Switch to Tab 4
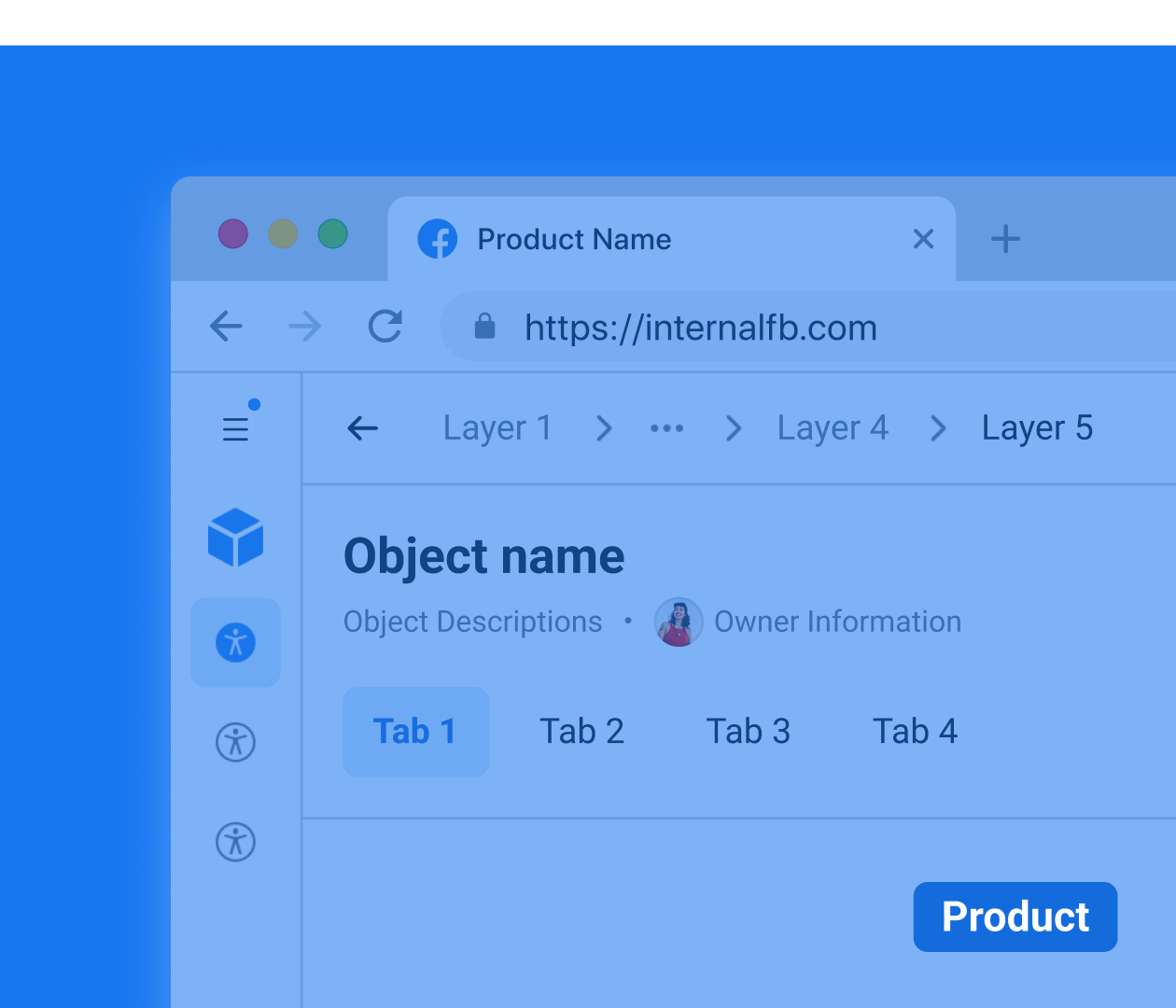This screenshot has width=1176, height=1008. tap(915, 732)
